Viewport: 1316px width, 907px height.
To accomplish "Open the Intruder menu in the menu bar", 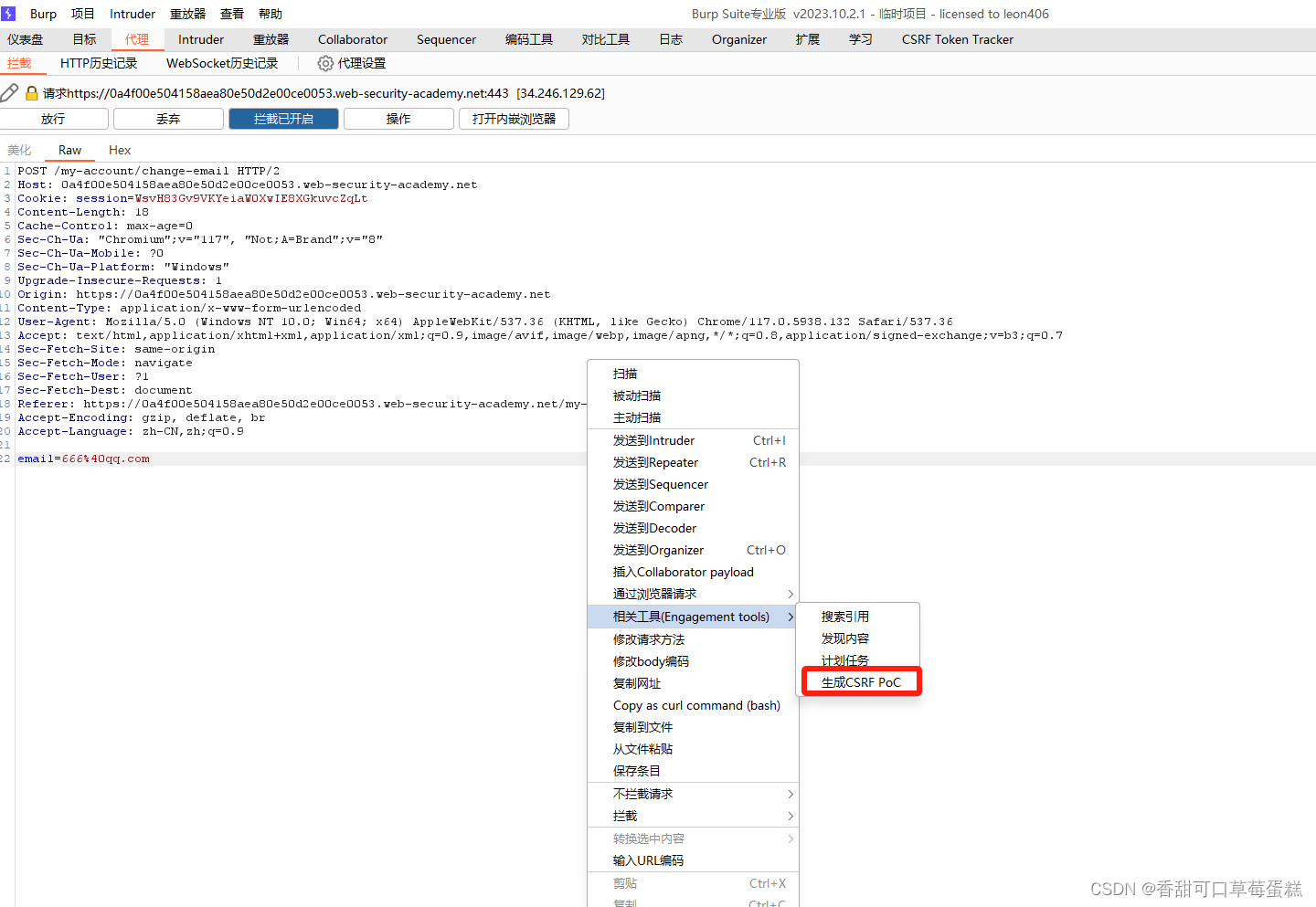I will (133, 14).
